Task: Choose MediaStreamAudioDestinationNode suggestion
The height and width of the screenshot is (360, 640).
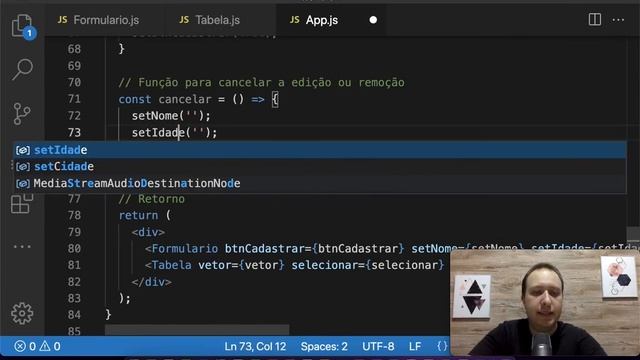Action: 320,183
